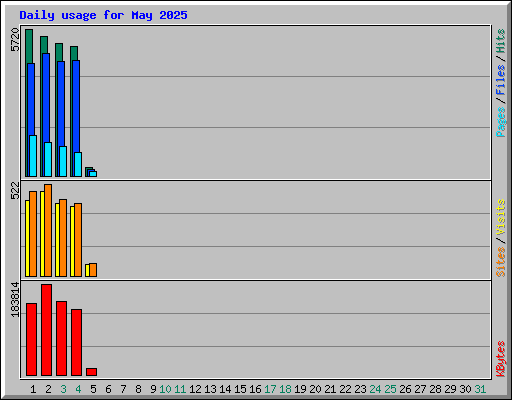The image size is (512, 400).
Task: Click green day label 4 on x-axis
Action: 78,389
